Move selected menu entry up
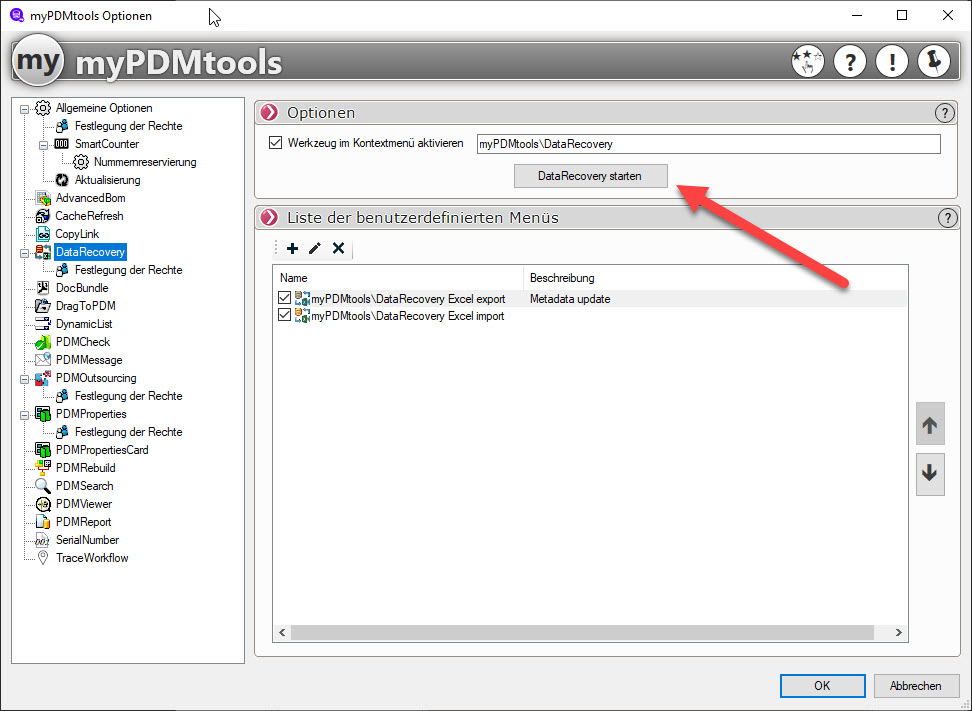972x711 pixels. click(x=930, y=424)
